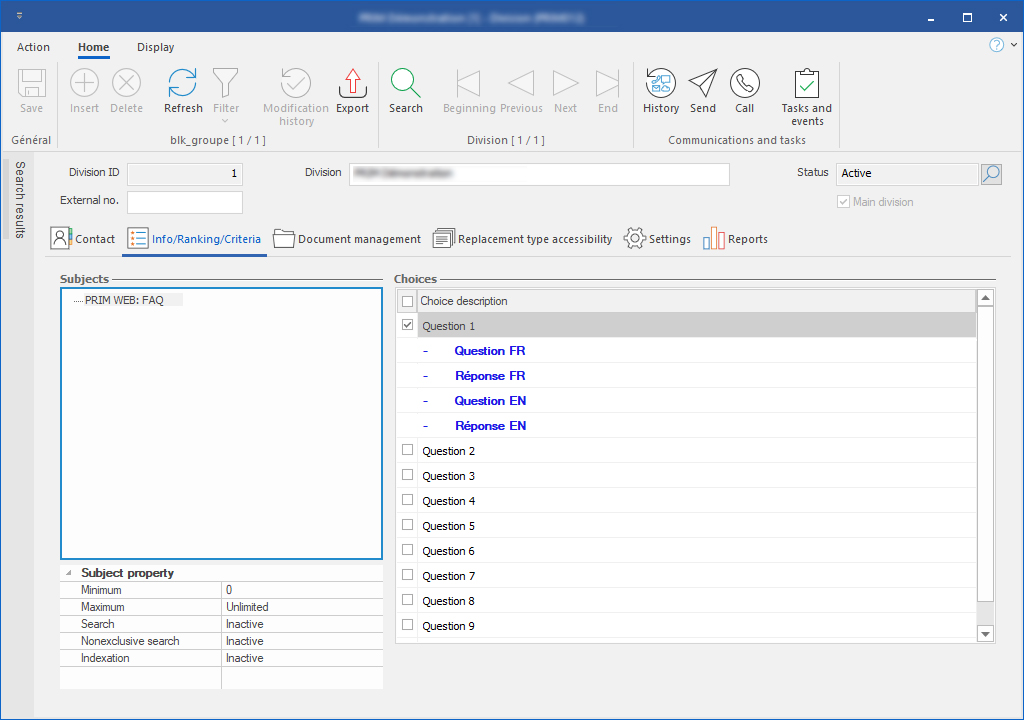Open the Search results side panel

click(19, 199)
